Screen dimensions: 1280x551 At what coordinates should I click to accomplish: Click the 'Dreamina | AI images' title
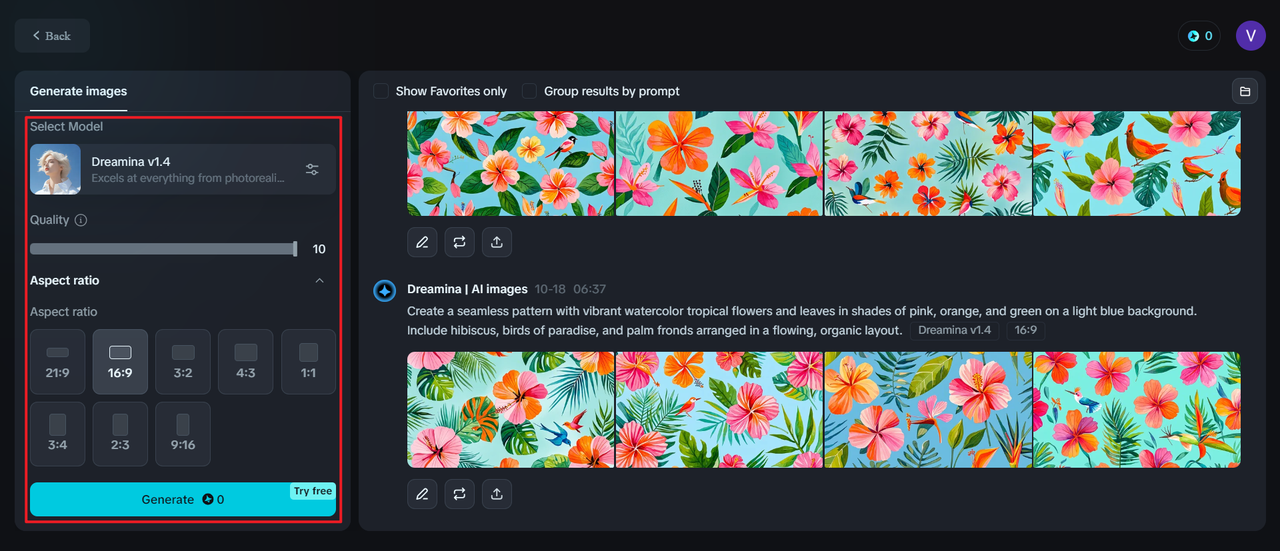tap(467, 289)
